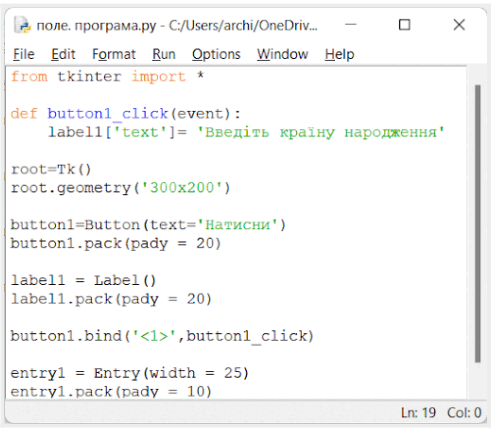Close the IDLE editor window

459,25
